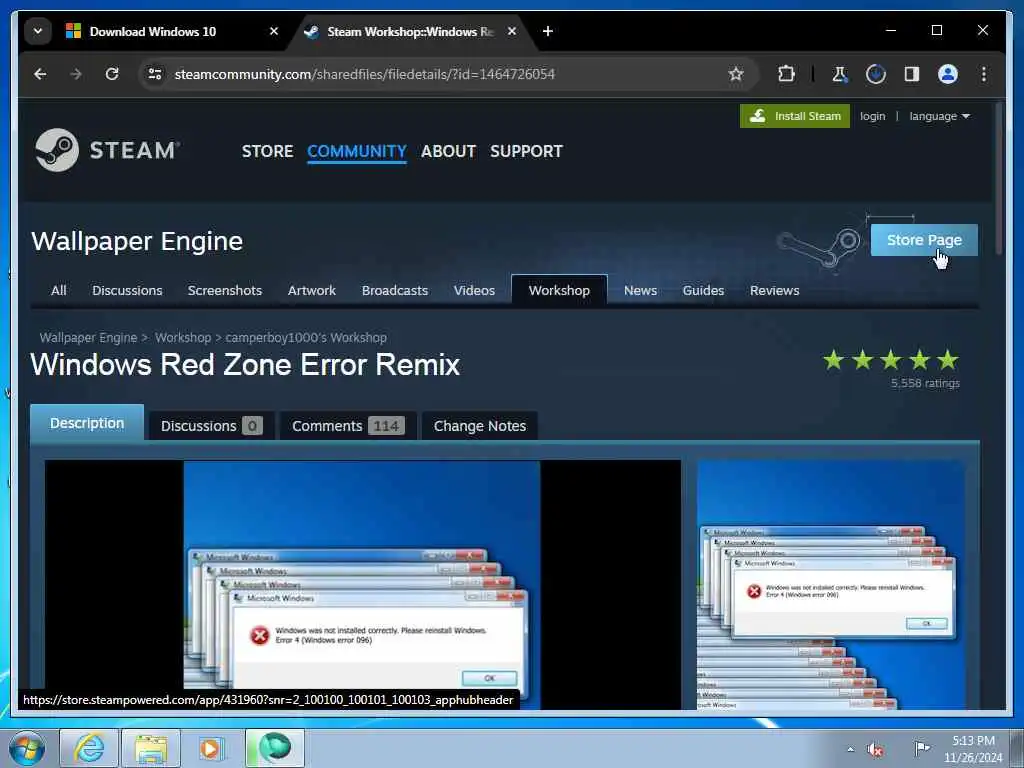
Task: Click the muted volume tray icon
Action: (876, 749)
